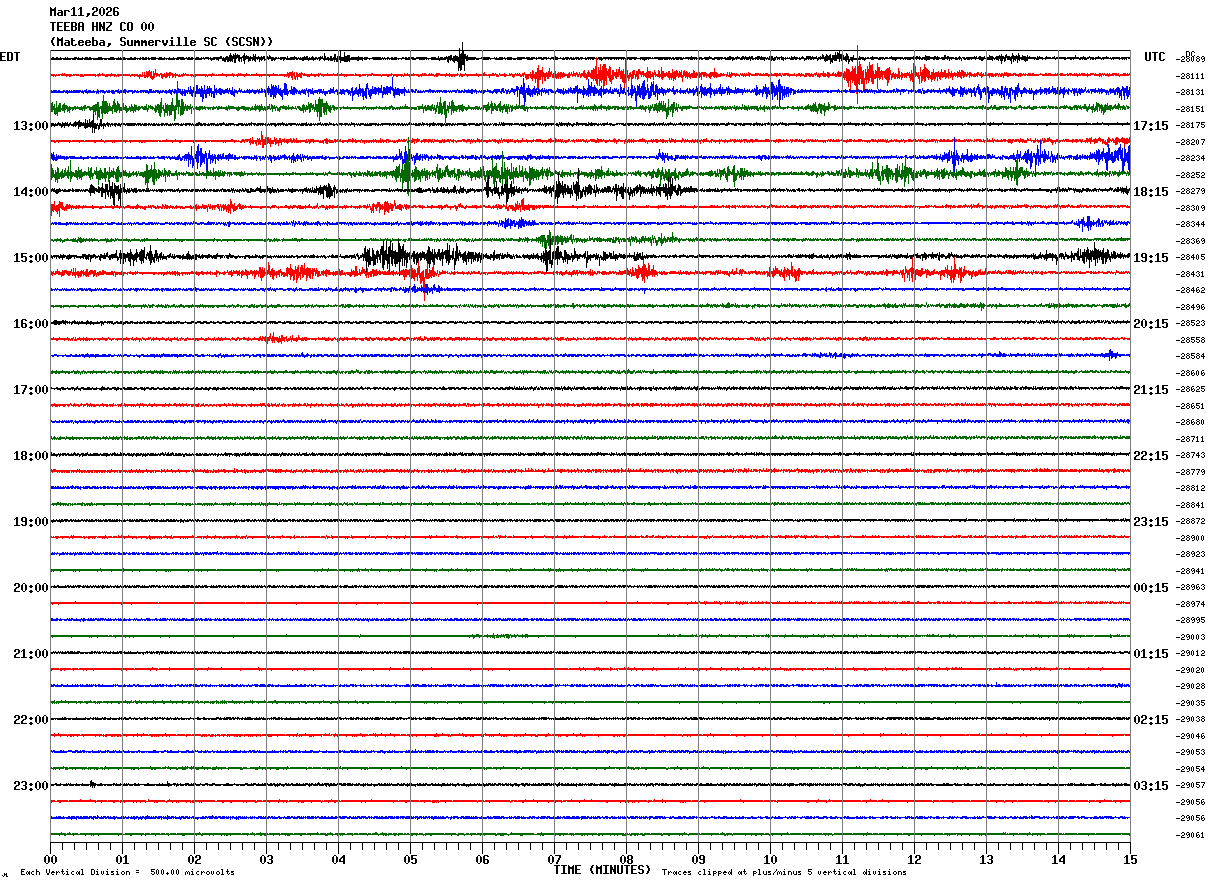1210x886 pixels.
Task: Click the '00:15' UTC time label
Action: click(1151, 588)
